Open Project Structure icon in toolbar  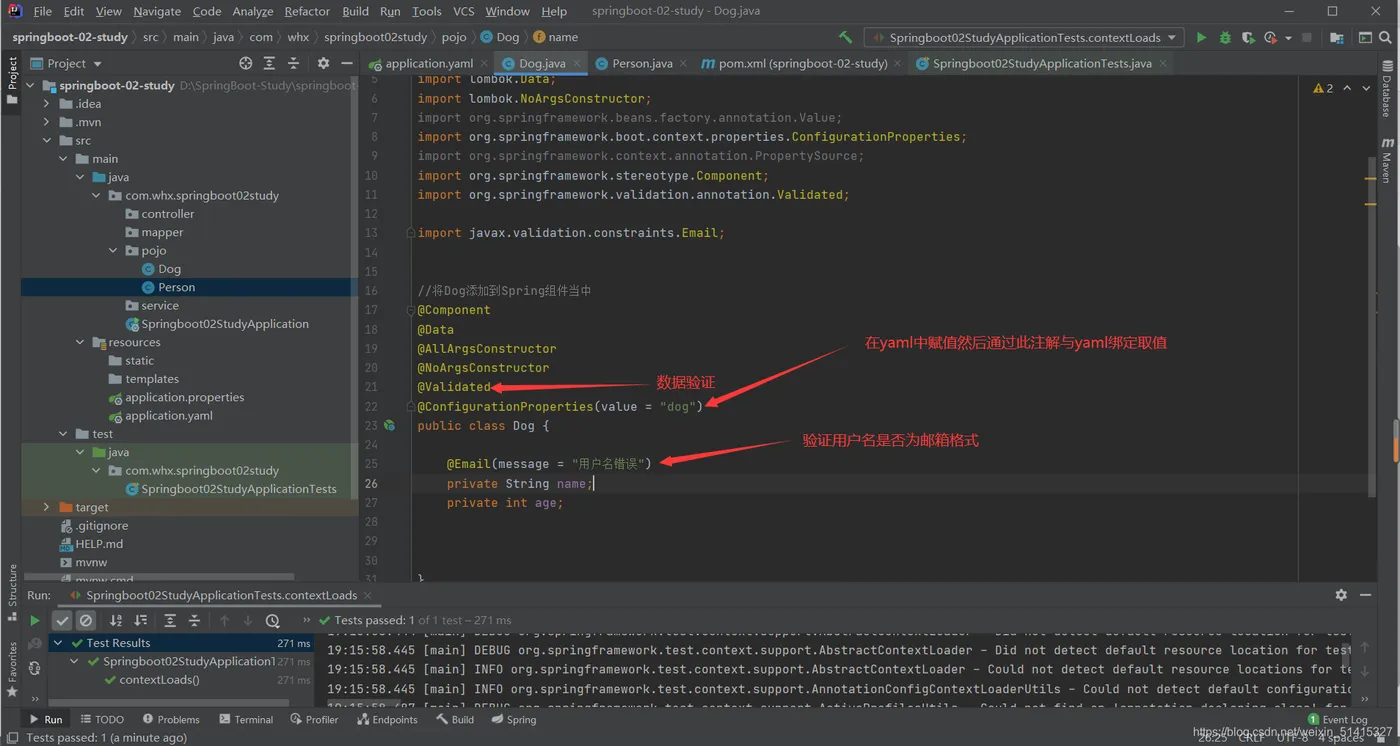tap(1337, 37)
